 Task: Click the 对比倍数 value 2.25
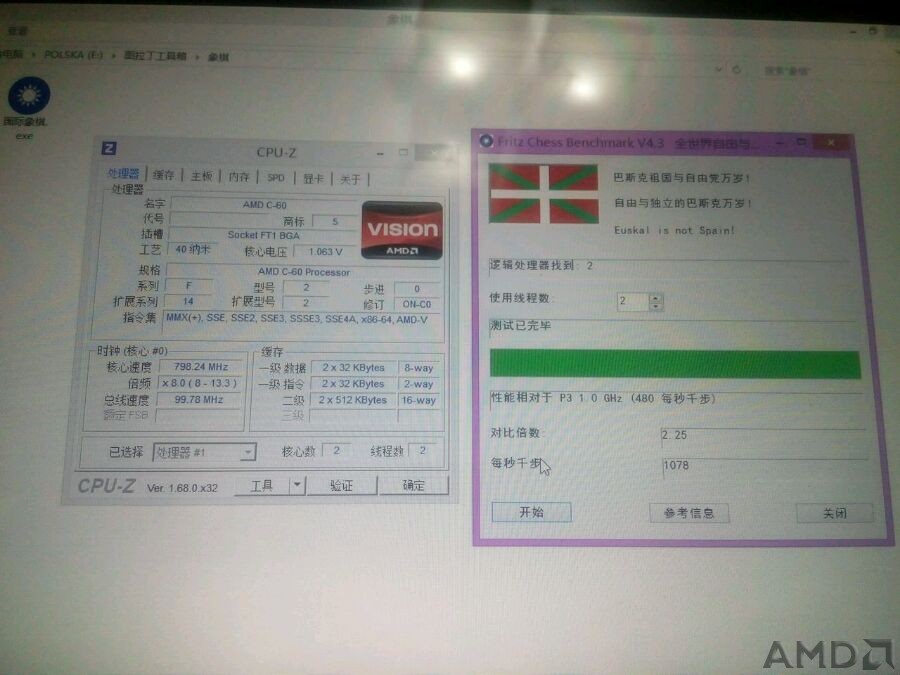[x=763, y=435]
